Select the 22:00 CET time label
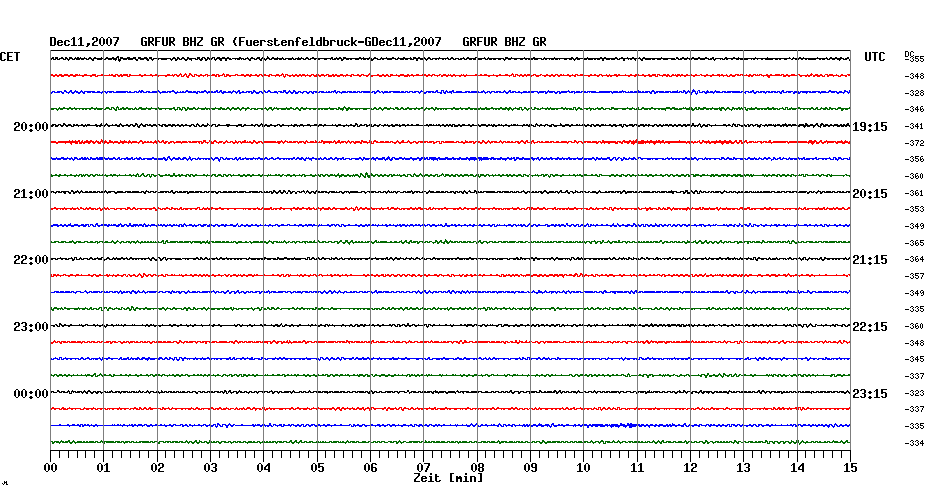 pyautogui.click(x=31, y=260)
